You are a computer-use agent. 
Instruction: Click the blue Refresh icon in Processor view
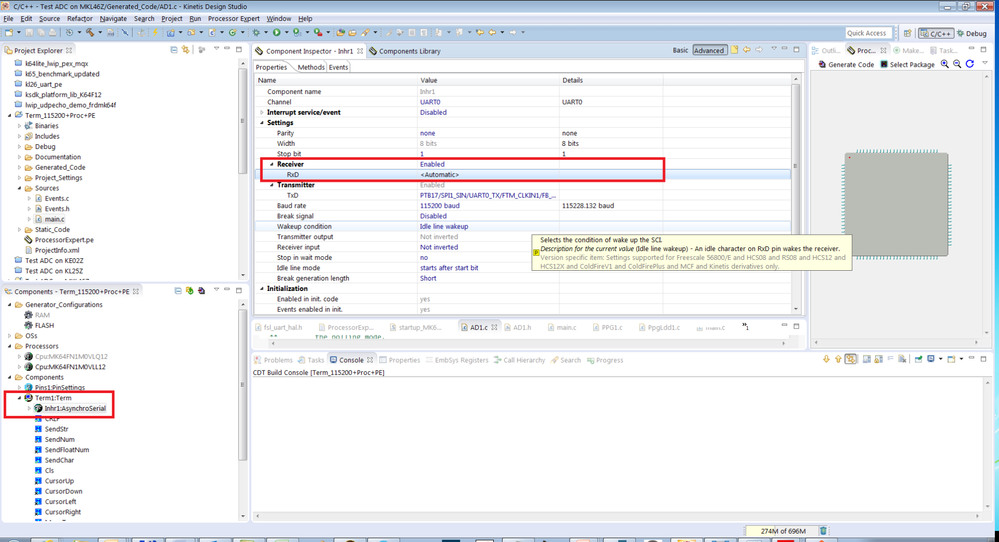[x=970, y=64]
